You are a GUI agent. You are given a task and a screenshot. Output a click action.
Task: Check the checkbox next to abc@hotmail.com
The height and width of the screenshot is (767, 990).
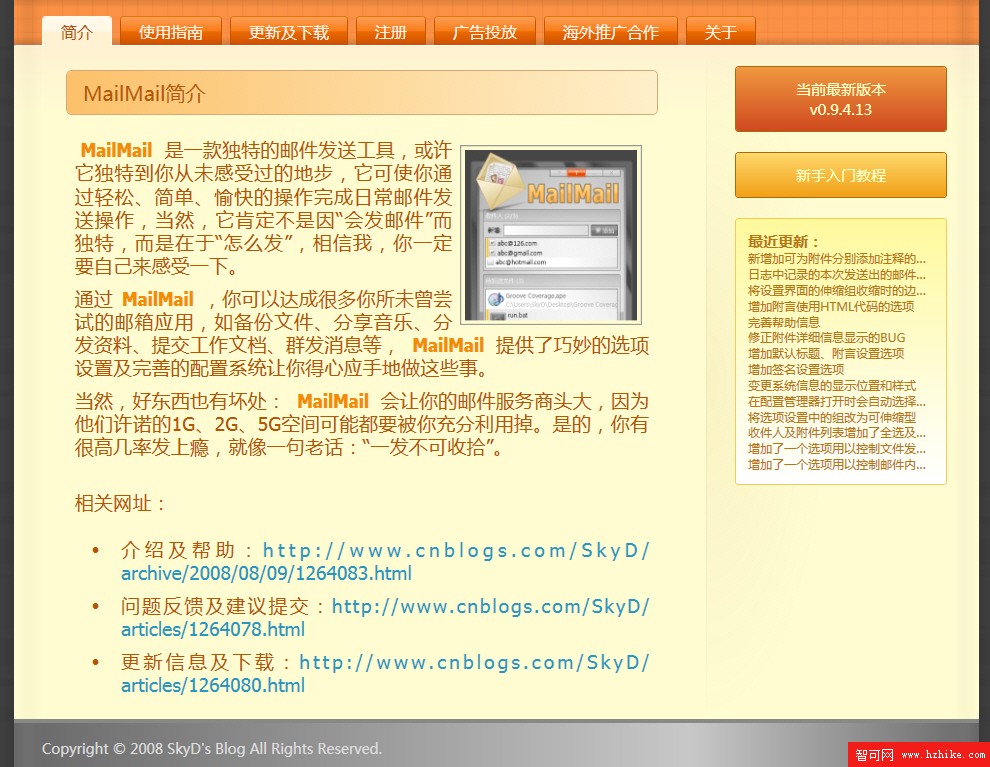492,262
